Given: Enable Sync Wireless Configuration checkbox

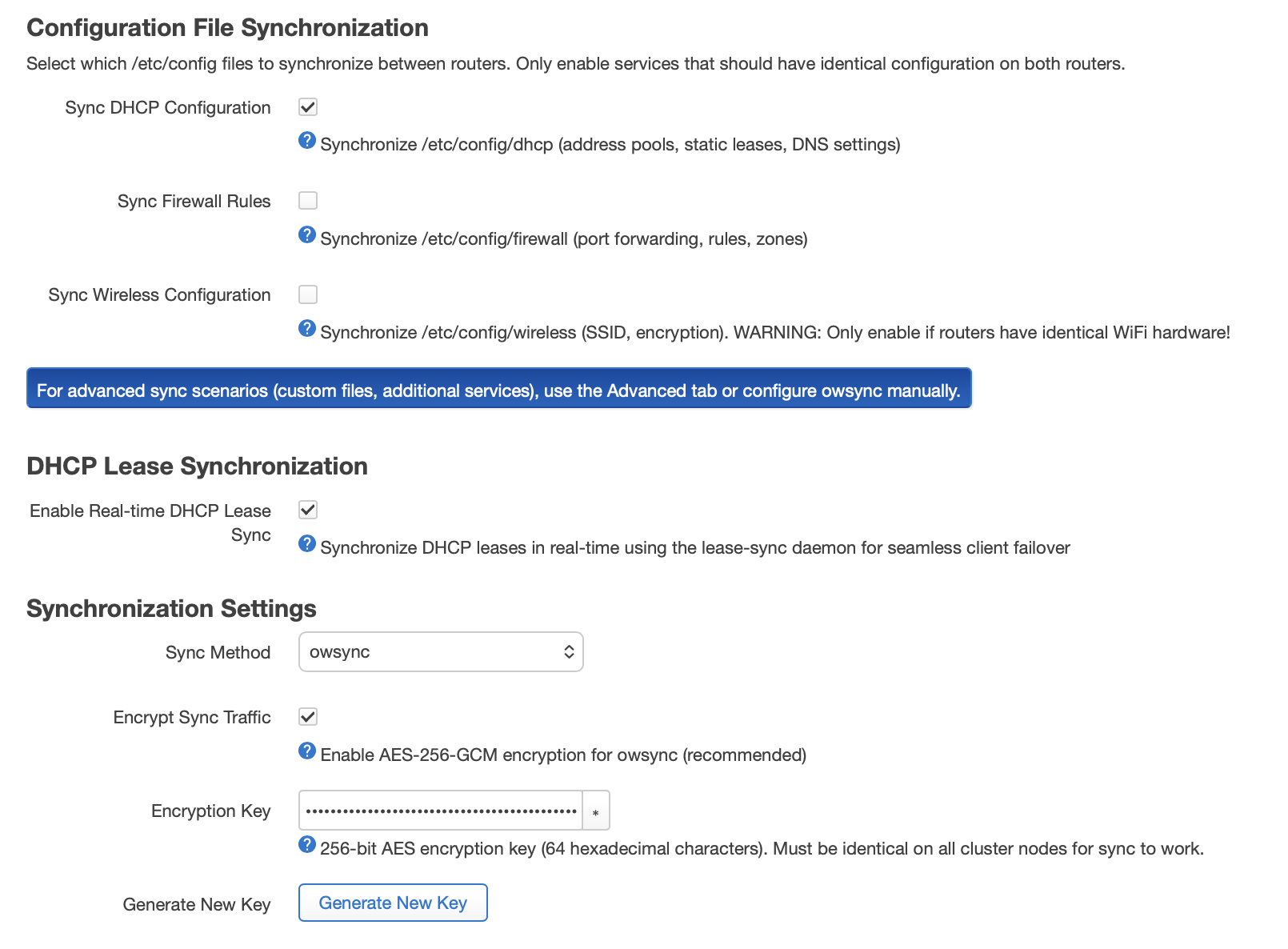Looking at the screenshot, I should [308, 294].
